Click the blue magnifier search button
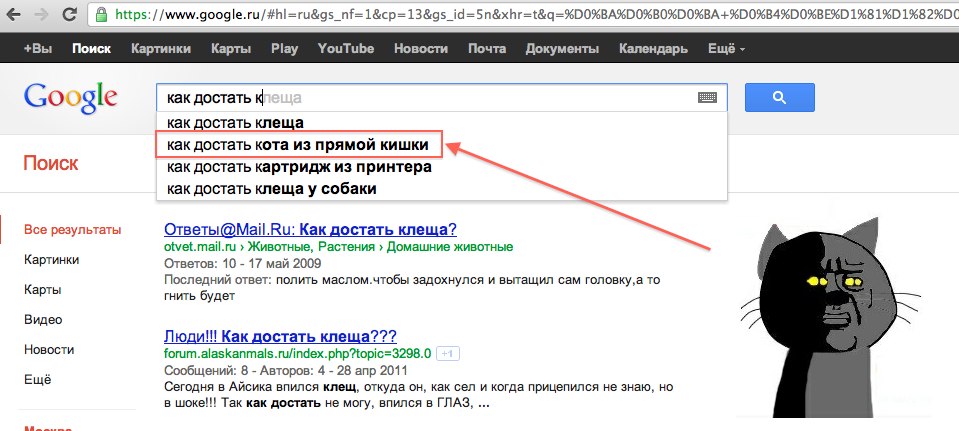 779,97
